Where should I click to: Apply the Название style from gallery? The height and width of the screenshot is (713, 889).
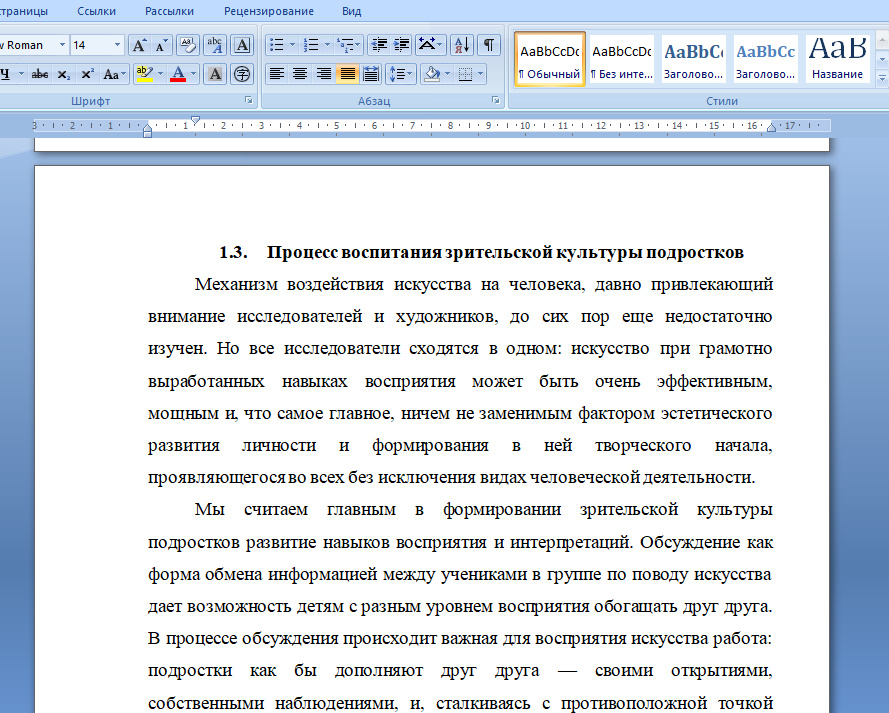coord(837,60)
